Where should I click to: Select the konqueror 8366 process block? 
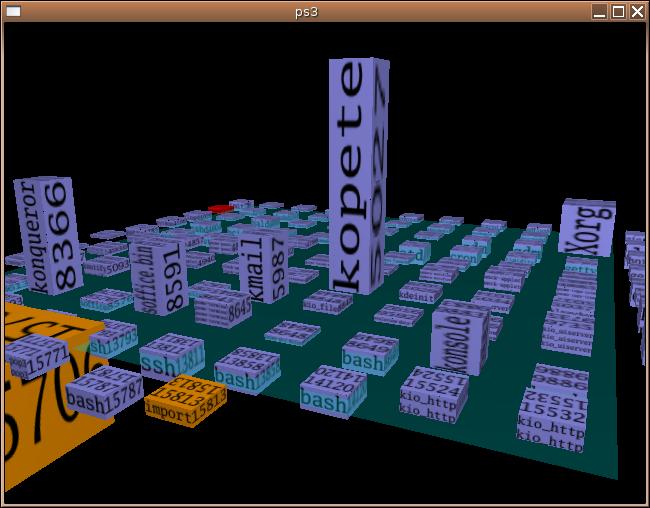coord(45,235)
